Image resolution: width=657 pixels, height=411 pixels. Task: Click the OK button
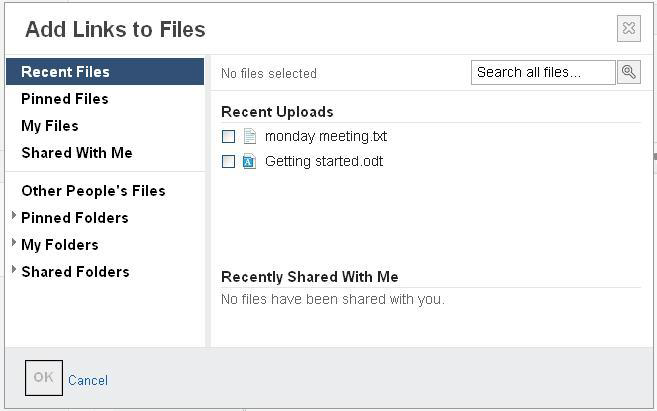44,378
